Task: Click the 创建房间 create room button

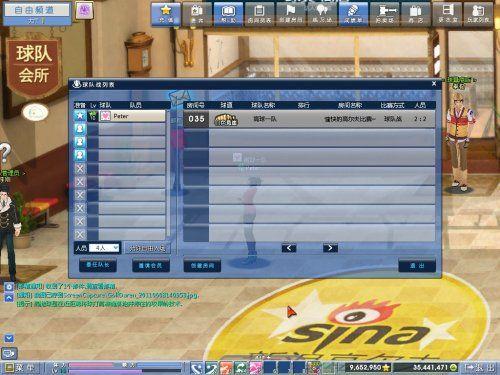Action: point(202,265)
